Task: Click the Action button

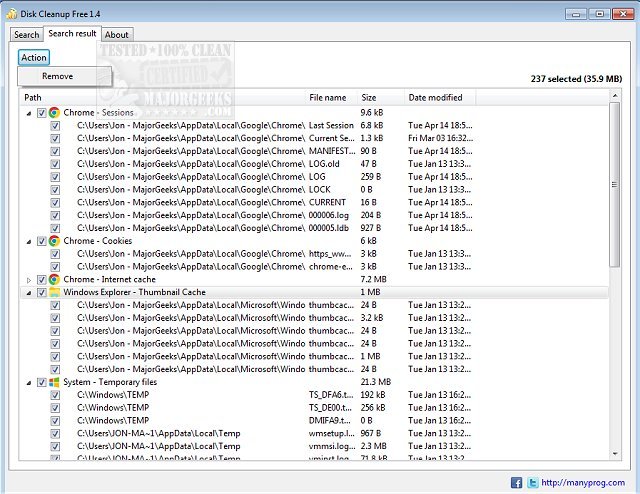Action: point(34,58)
